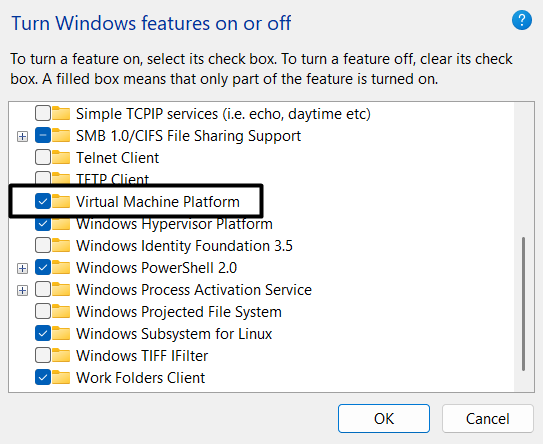Image resolution: width=543 pixels, height=444 pixels.
Task: Select the Windows Process Activation Service item
Action: 194,290
